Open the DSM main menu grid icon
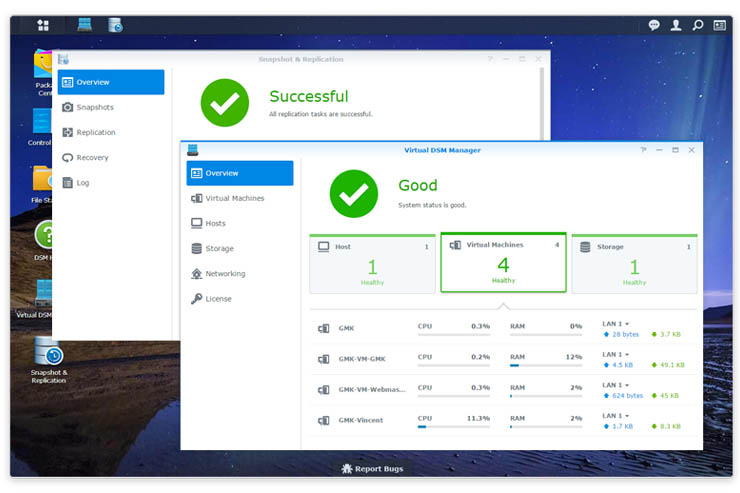 coord(43,25)
